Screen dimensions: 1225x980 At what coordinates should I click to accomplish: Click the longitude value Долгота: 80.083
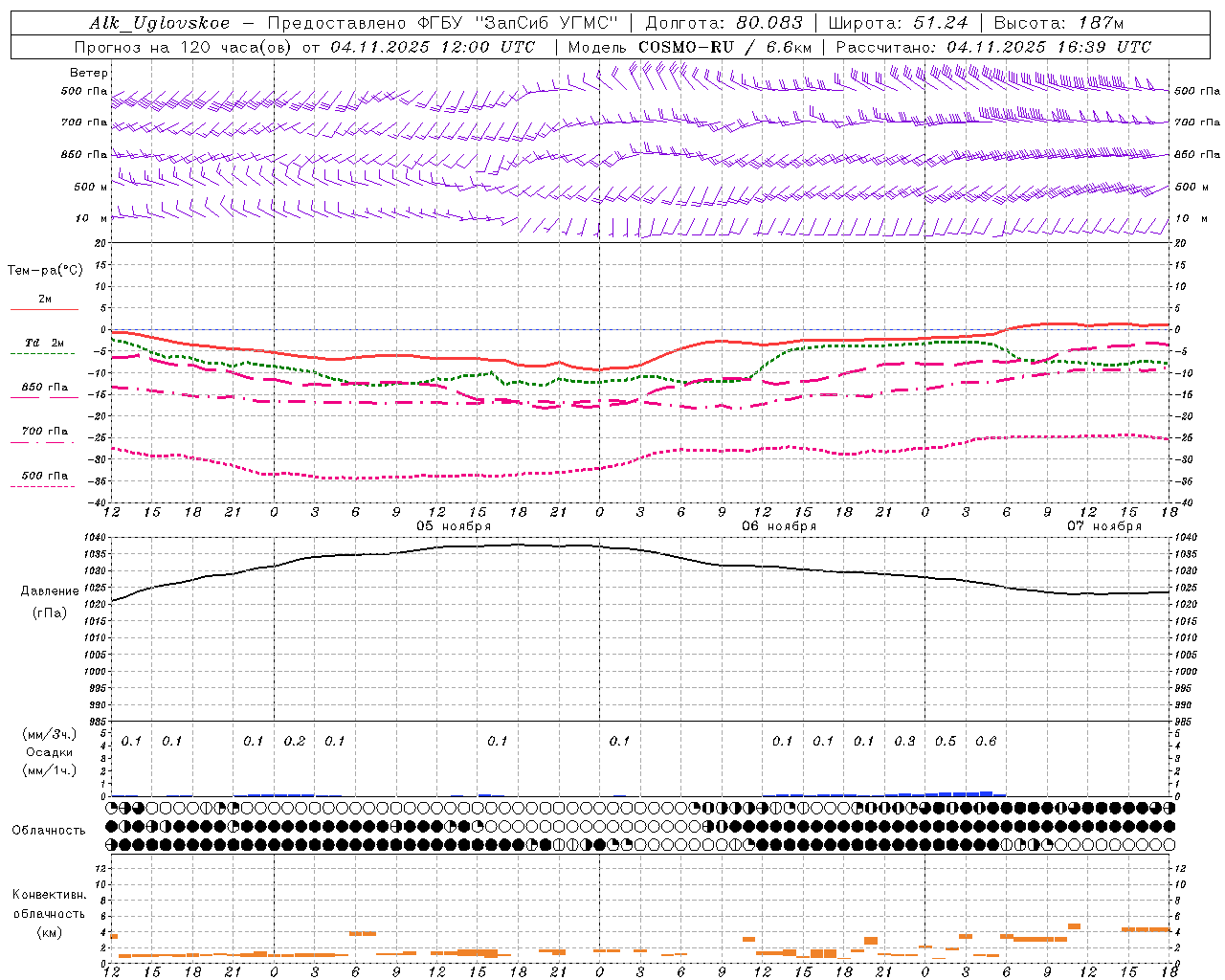(x=724, y=23)
